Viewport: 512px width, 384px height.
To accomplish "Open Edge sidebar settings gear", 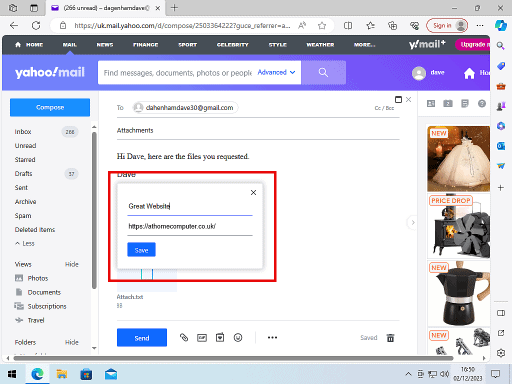I will click(501, 353).
